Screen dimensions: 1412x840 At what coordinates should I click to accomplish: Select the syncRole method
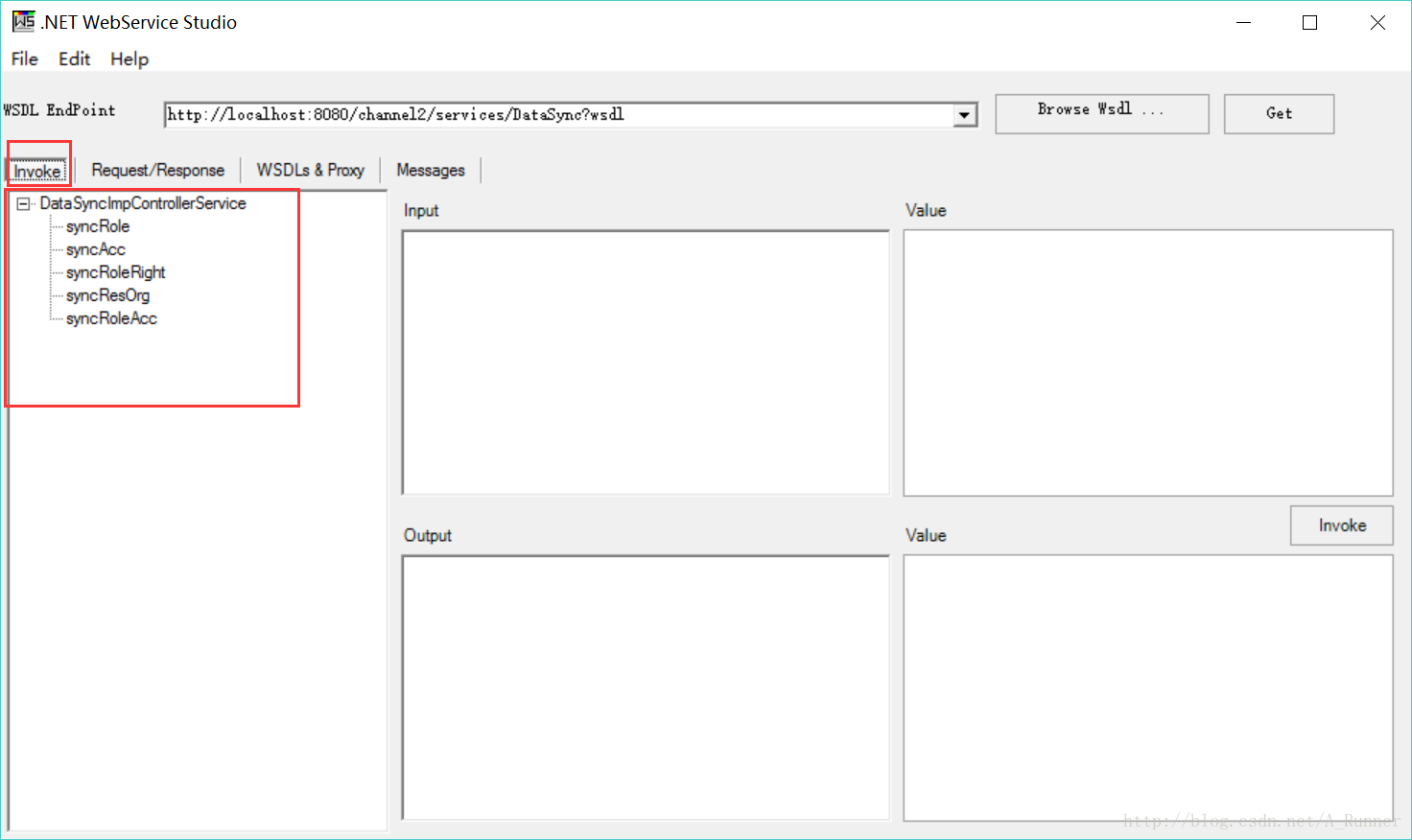coord(98,226)
